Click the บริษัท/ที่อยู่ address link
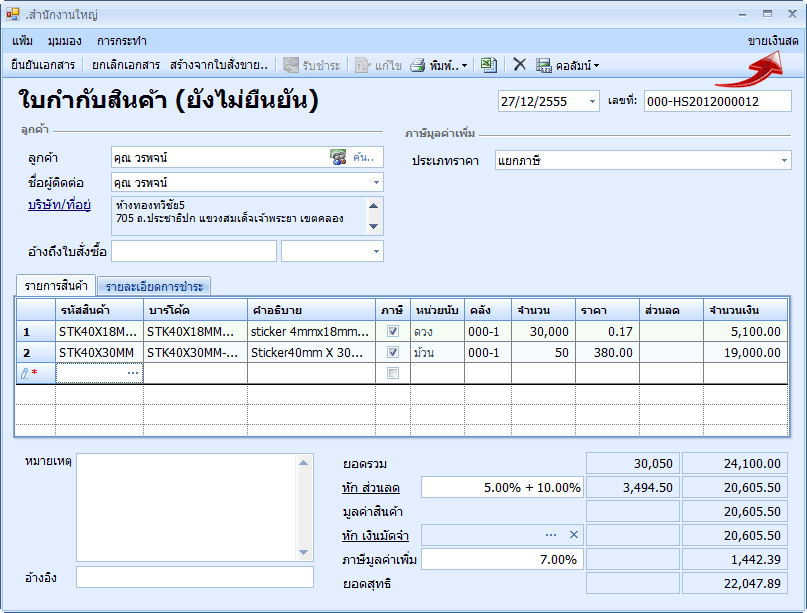The height and width of the screenshot is (613, 807). point(60,205)
